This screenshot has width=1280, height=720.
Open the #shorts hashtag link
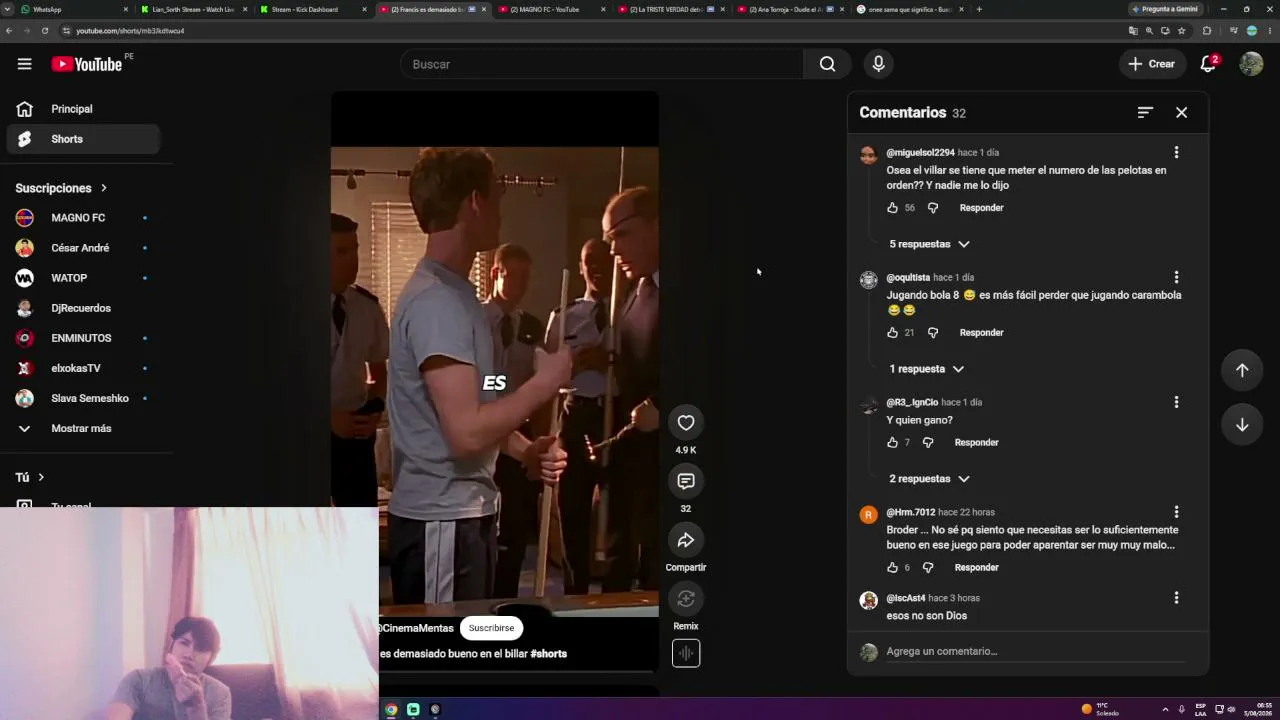click(x=548, y=654)
